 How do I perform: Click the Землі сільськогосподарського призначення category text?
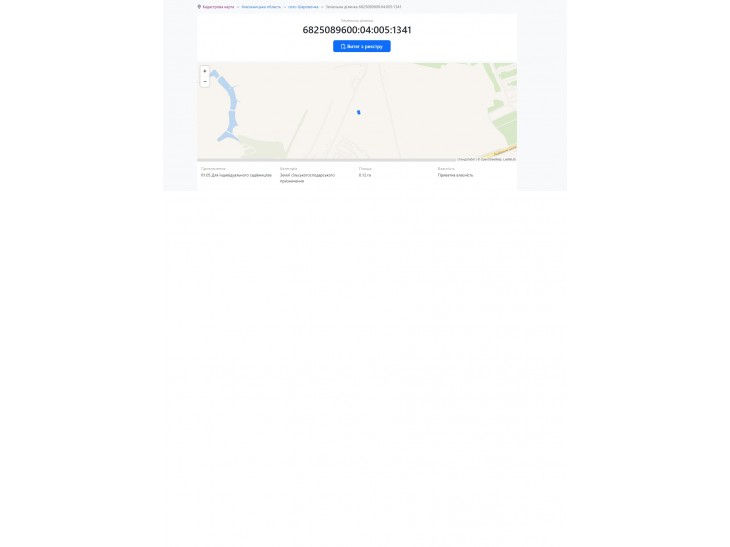(307, 178)
